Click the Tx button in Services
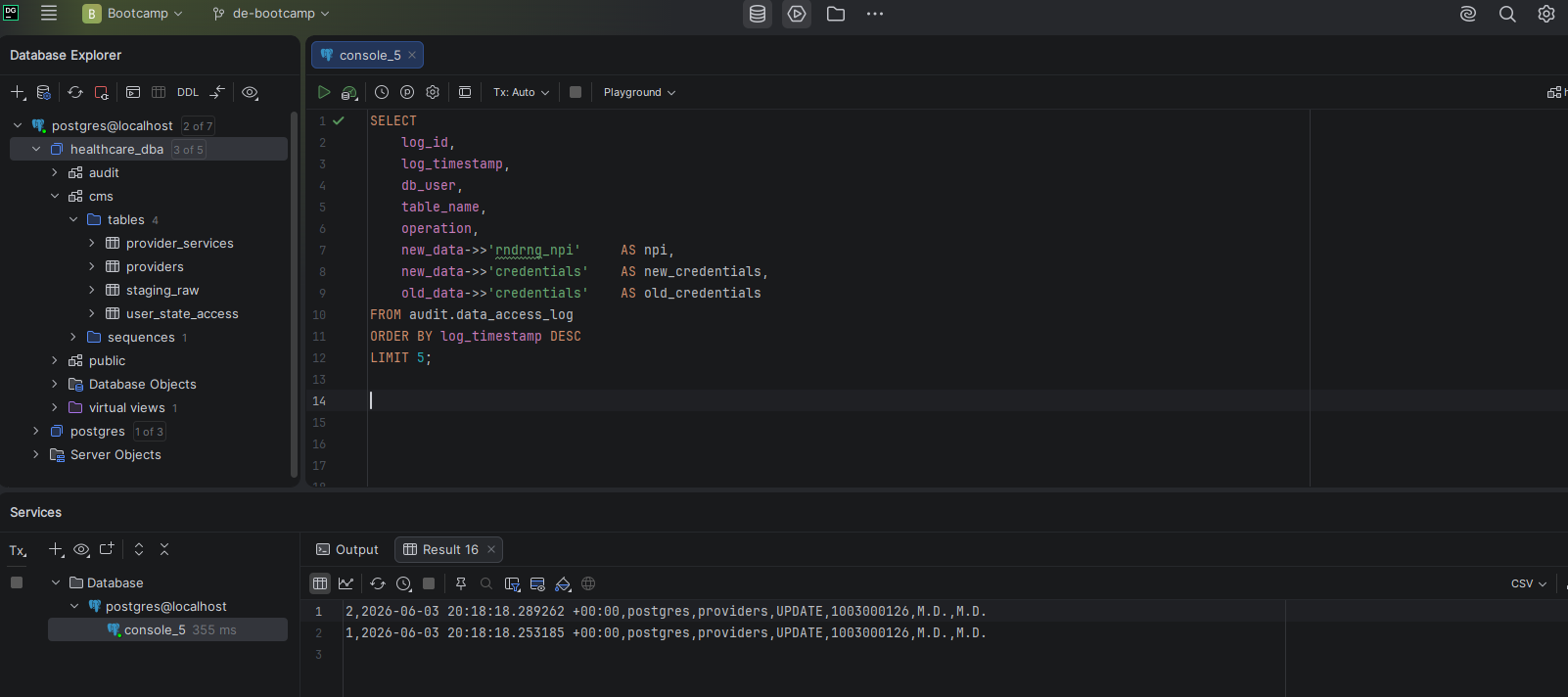This screenshot has width=1568, height=697. (18, 550)
